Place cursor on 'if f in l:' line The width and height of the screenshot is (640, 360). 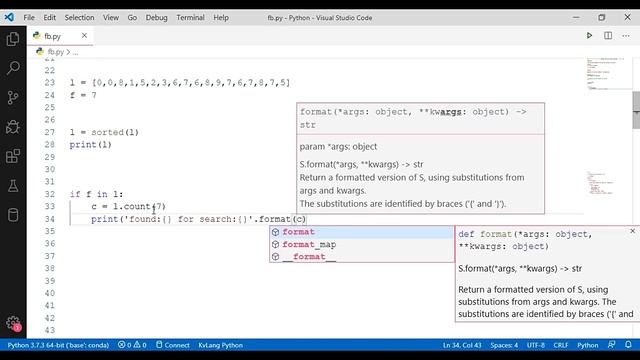(x=96, y=194)
